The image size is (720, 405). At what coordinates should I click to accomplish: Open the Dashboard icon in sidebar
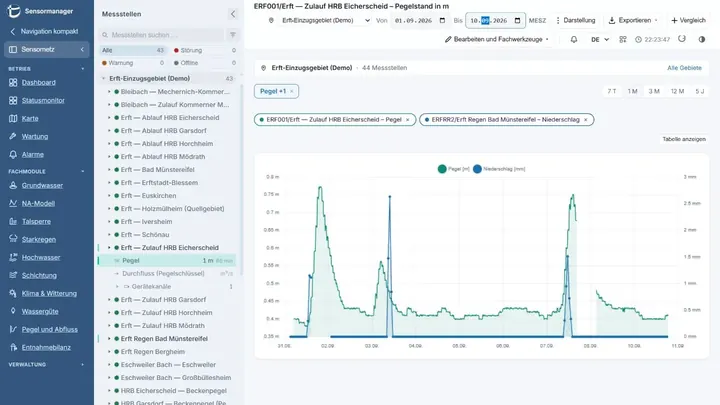tap(13, 83)
